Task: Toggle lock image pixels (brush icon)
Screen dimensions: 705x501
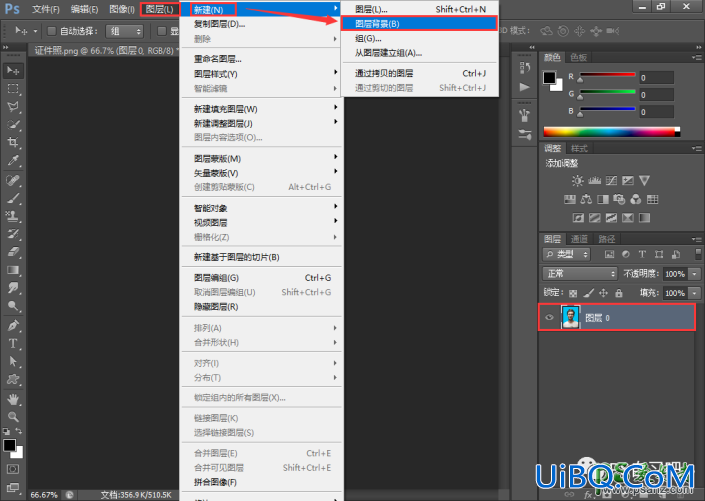Action: point(588,294)
